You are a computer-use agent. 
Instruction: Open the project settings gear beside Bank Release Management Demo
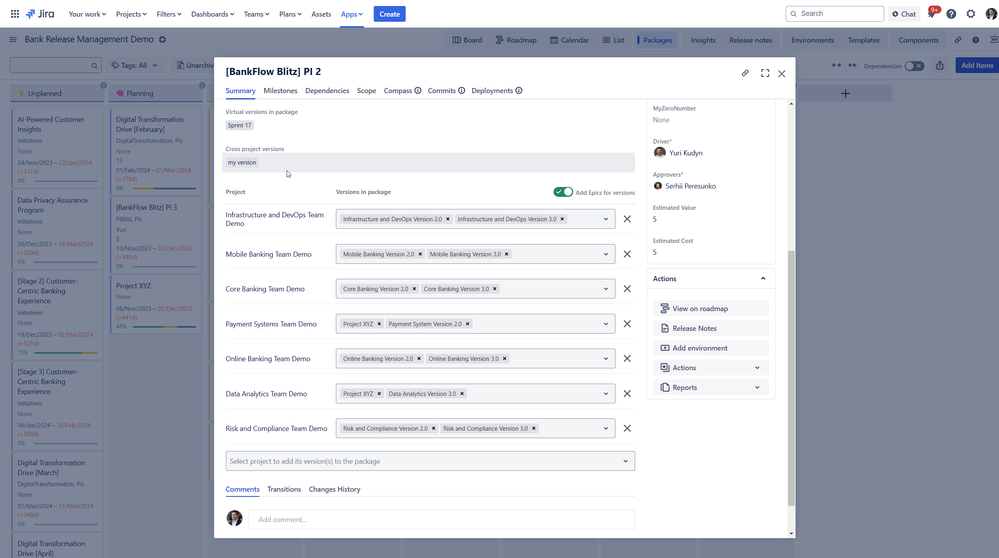tap(162, 39)
